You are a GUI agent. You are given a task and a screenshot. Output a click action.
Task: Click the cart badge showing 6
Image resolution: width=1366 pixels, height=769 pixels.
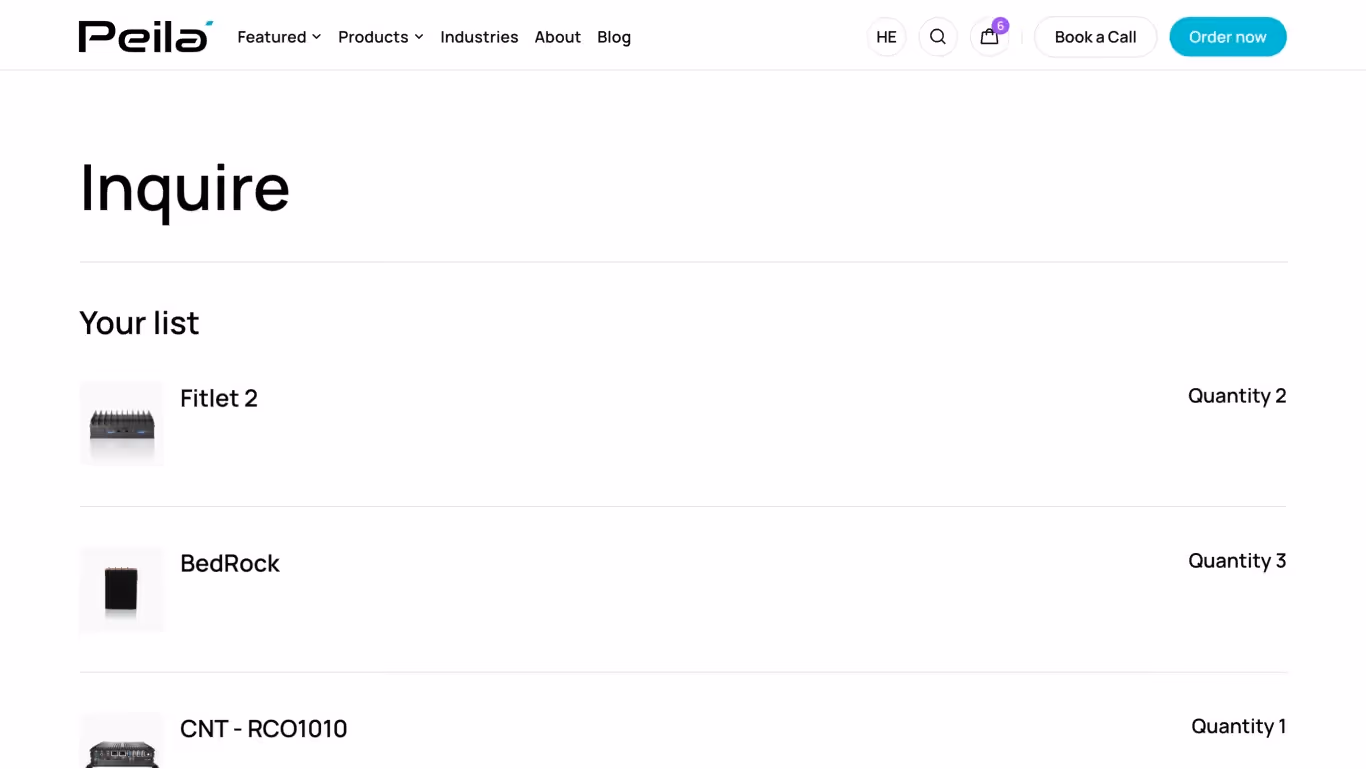pos(1000,26)
